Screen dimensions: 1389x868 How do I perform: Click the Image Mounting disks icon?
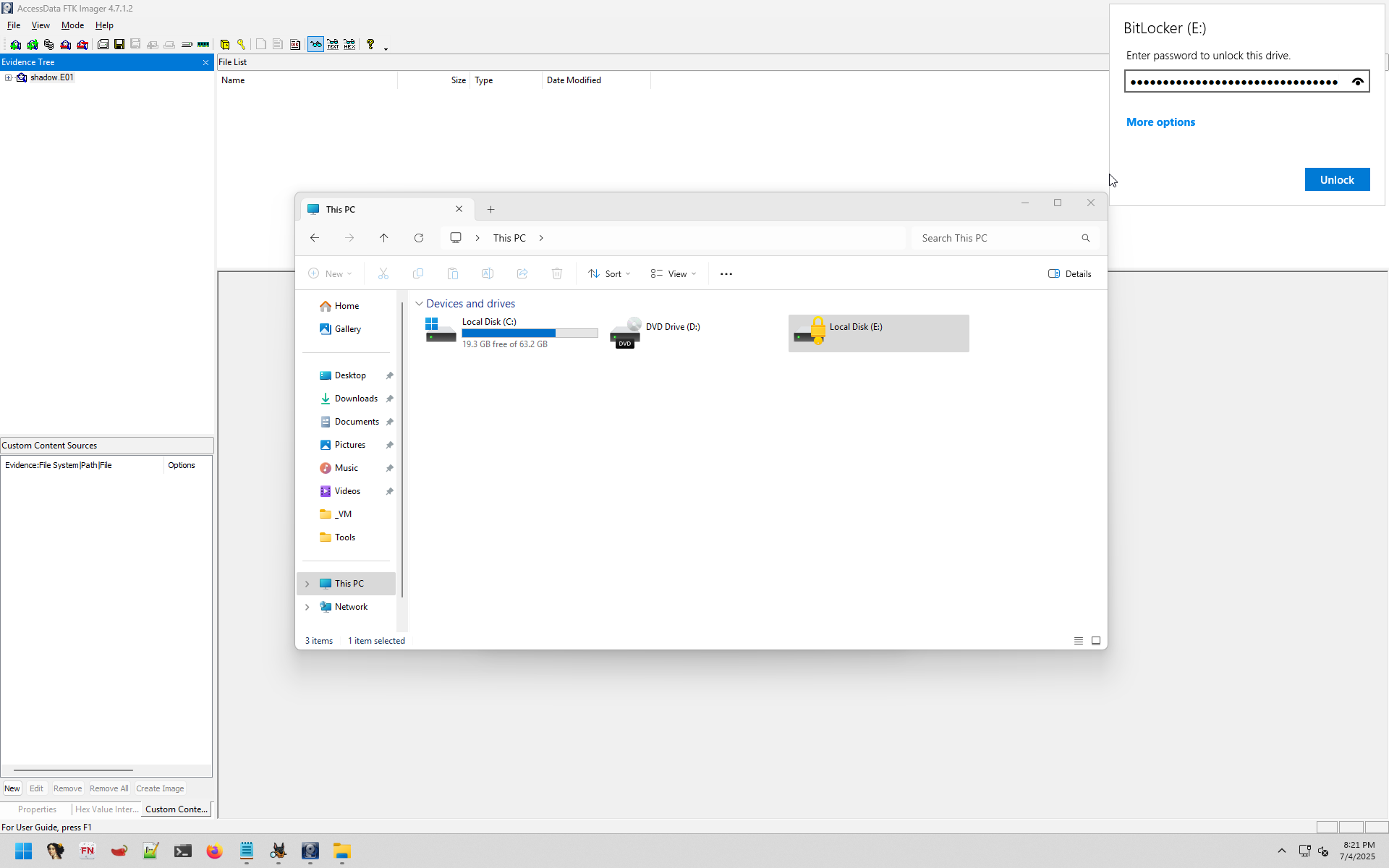(x=48, y=45)
